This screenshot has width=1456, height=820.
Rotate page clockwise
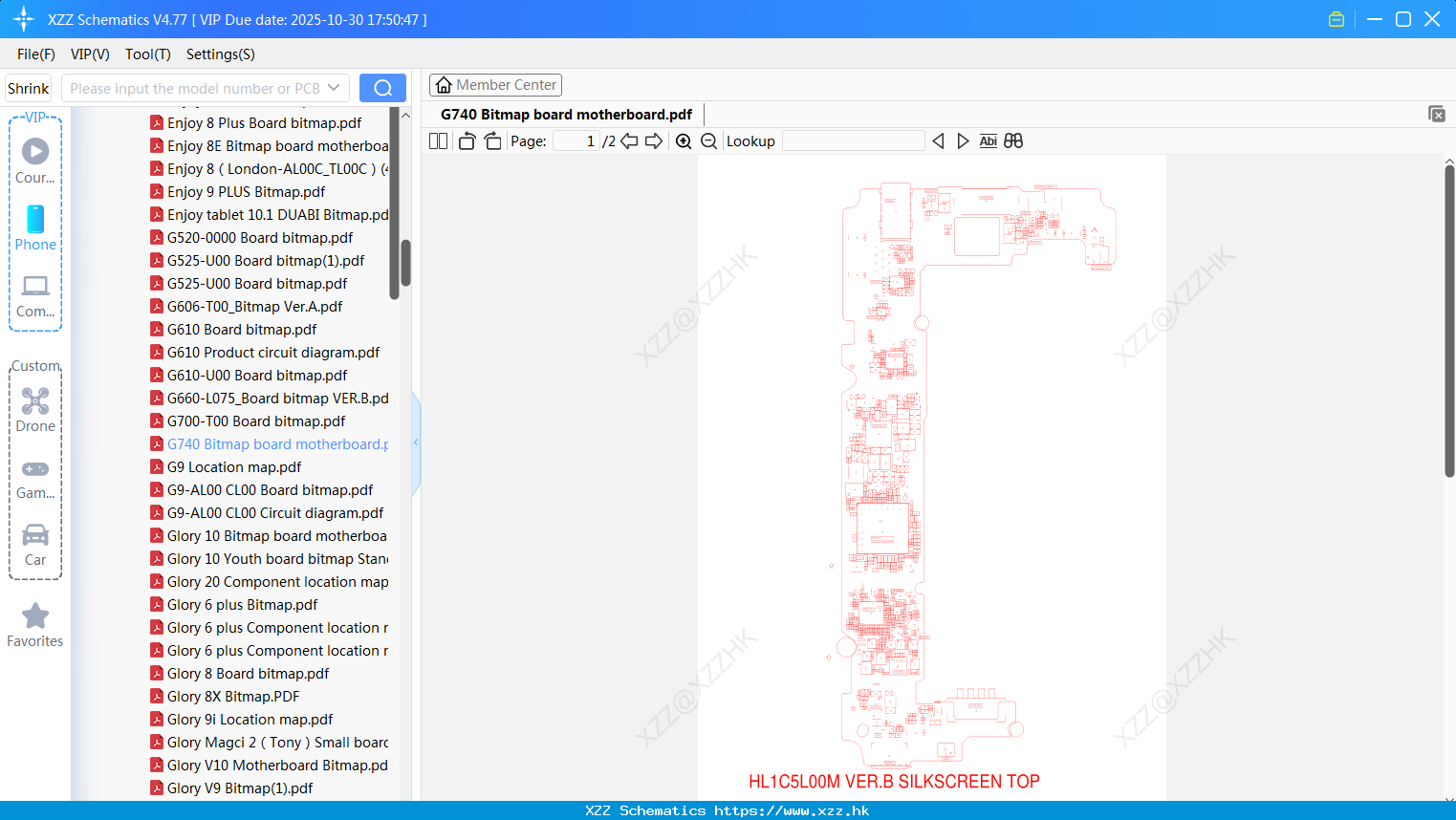[x=492, y=141]
